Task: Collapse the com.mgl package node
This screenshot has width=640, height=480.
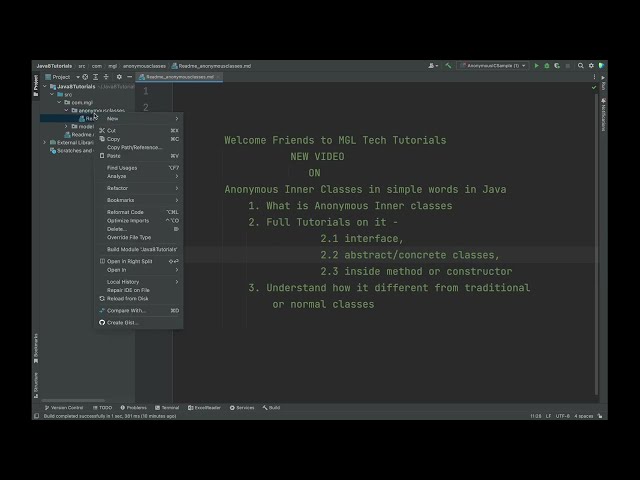Action: click(x=60, y=102)
